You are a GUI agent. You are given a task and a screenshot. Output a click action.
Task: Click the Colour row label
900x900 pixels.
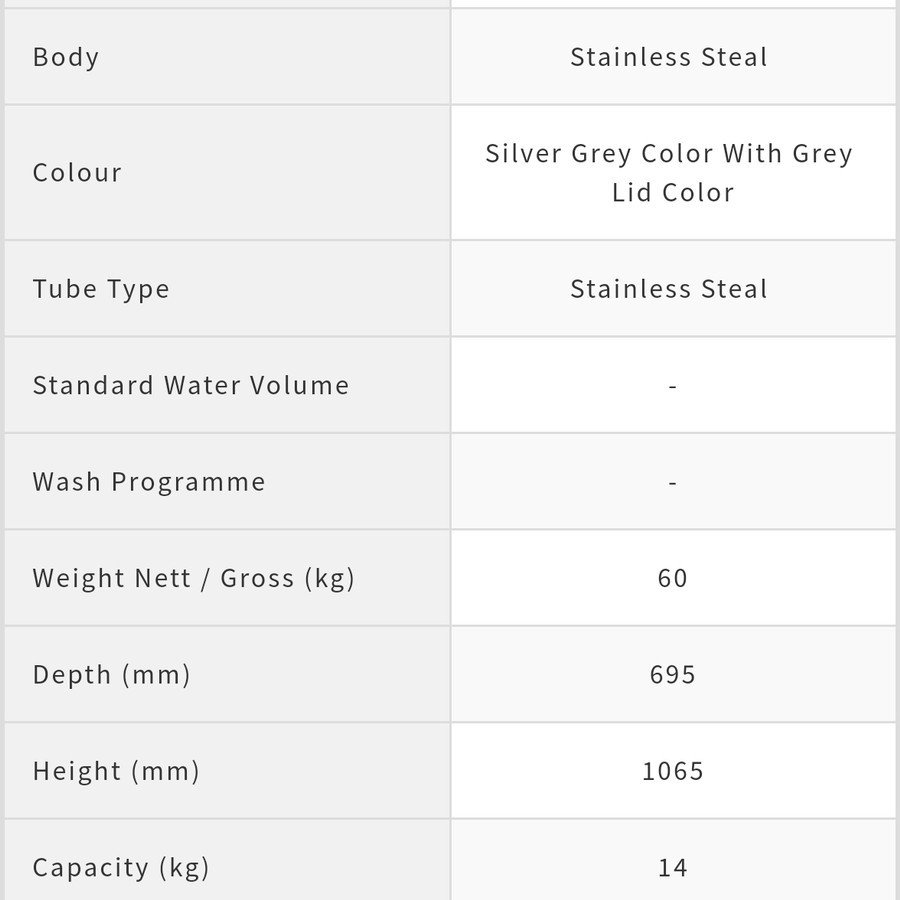77,172
